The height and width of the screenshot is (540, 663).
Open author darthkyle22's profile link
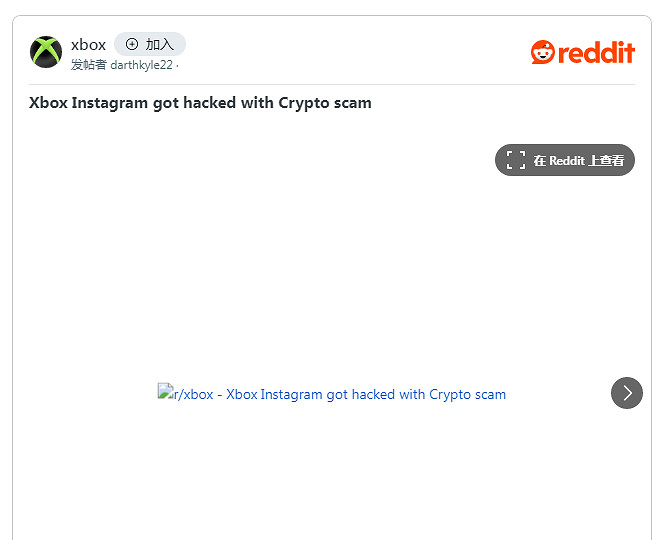coord(141,65)
